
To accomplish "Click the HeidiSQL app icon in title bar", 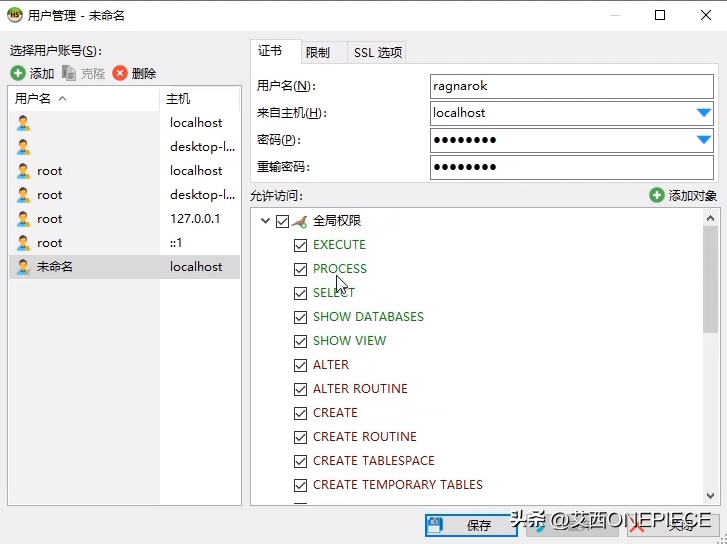I will [14, 15].
